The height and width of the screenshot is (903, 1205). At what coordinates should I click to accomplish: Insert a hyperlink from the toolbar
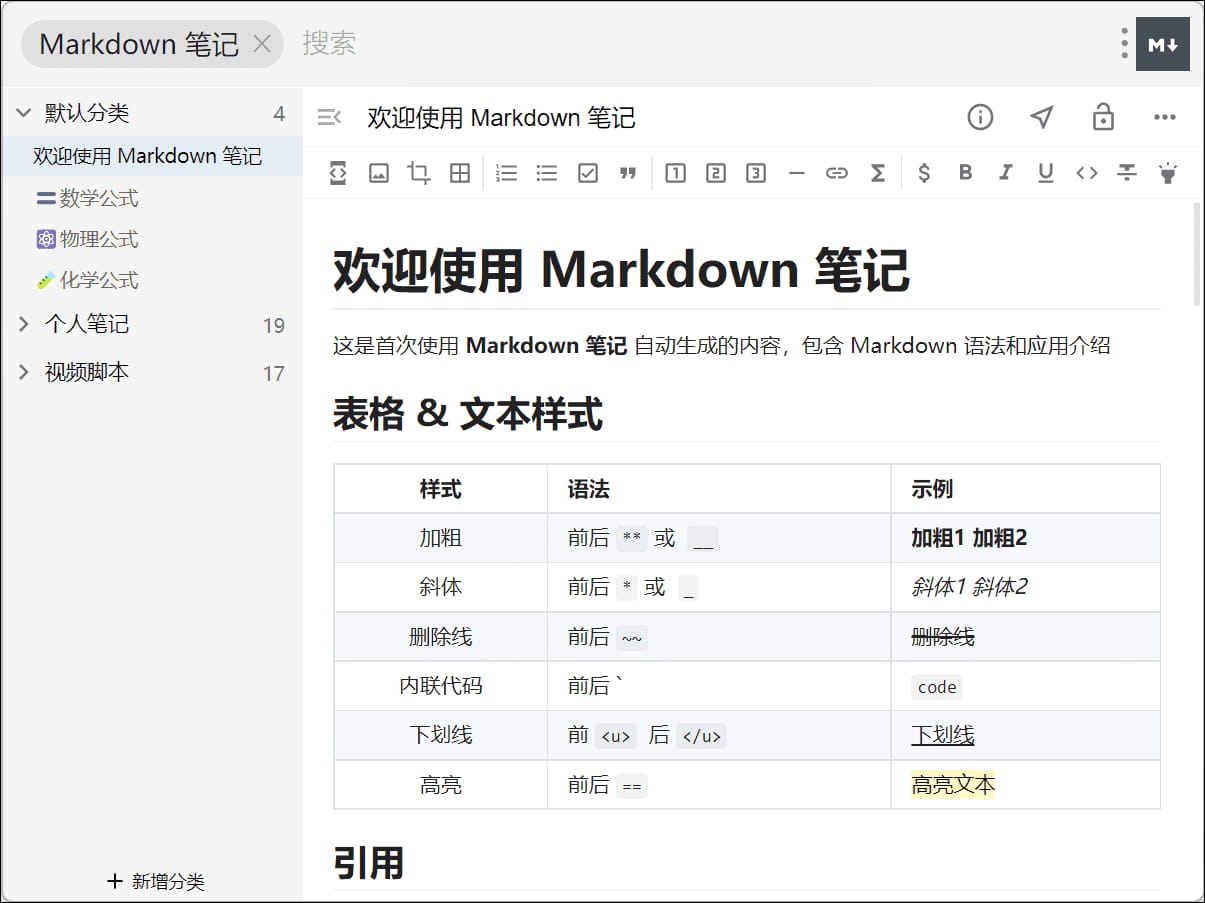click(x=837, y=173)
